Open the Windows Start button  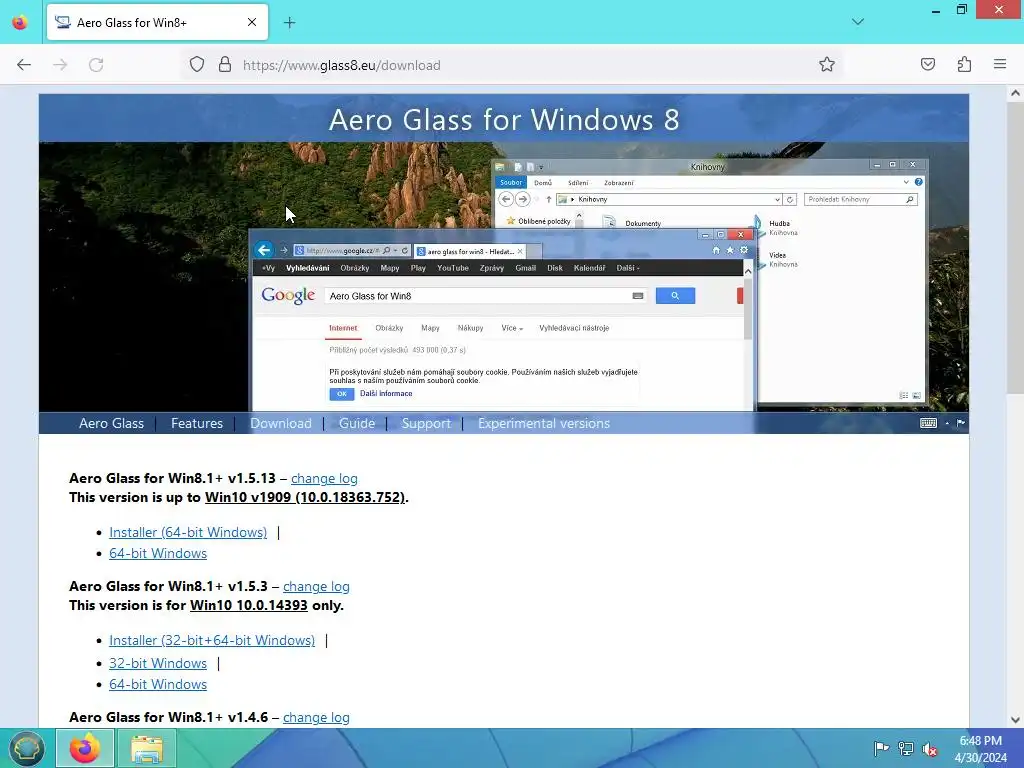tap(26, 748)
